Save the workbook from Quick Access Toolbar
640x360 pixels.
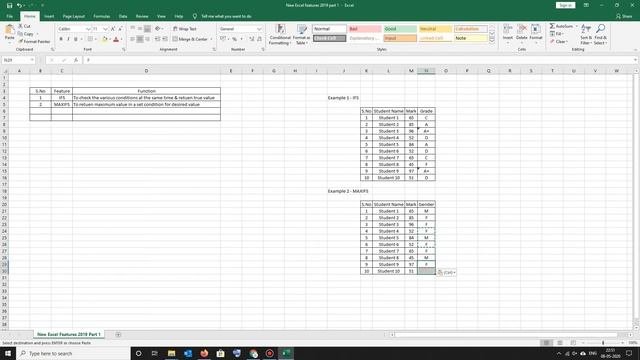point(9,5)
